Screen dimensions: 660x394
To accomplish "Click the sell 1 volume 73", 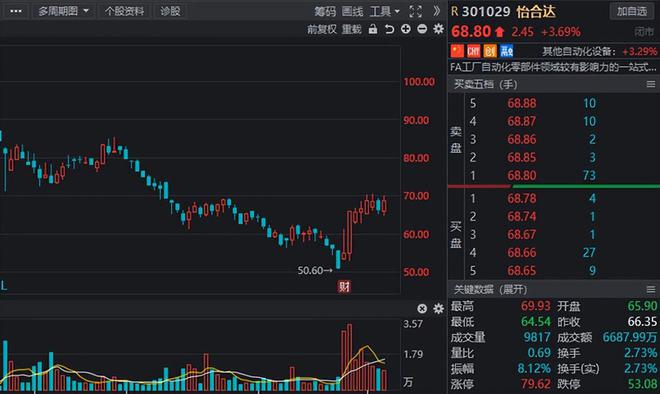I will (589, 175).
